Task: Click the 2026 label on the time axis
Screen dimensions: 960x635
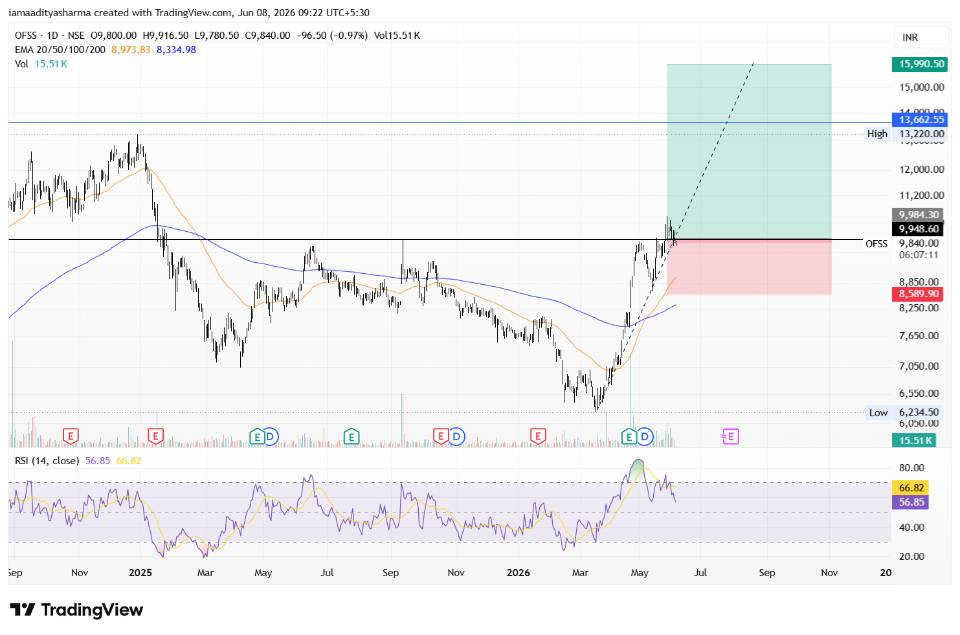Action: (519, 573)
